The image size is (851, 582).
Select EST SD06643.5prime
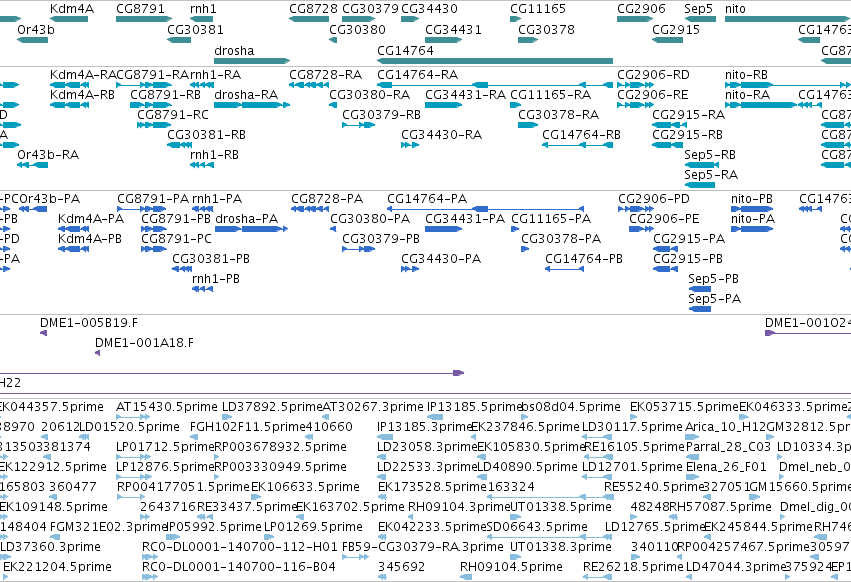pyautogui.click(x=537, y=527)
